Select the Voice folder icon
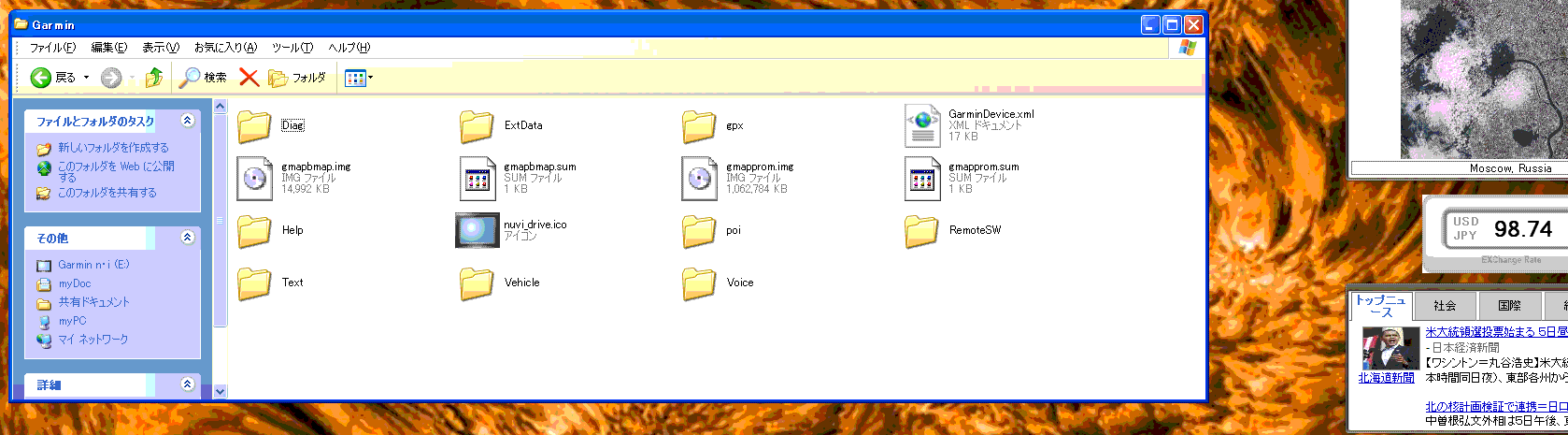1568x435 pixels. click(x=698, y=283)
